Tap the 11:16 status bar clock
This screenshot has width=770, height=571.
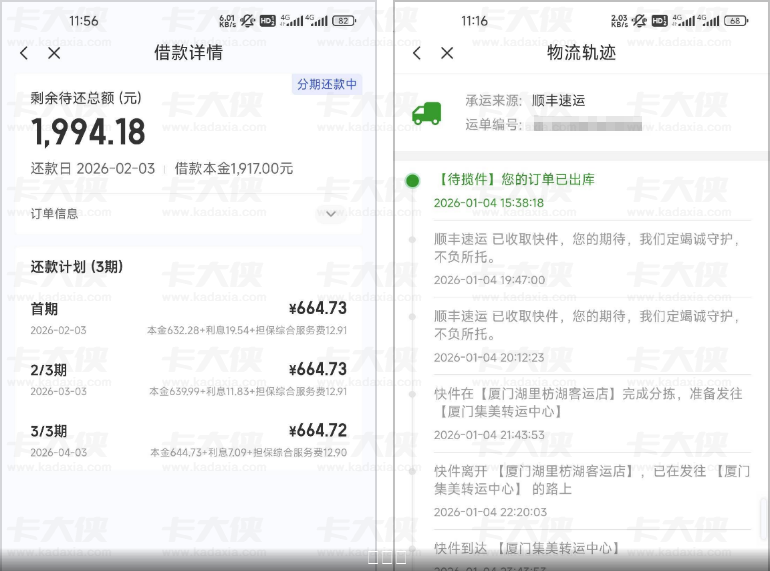pyautogui.click(x=474, y=21)
